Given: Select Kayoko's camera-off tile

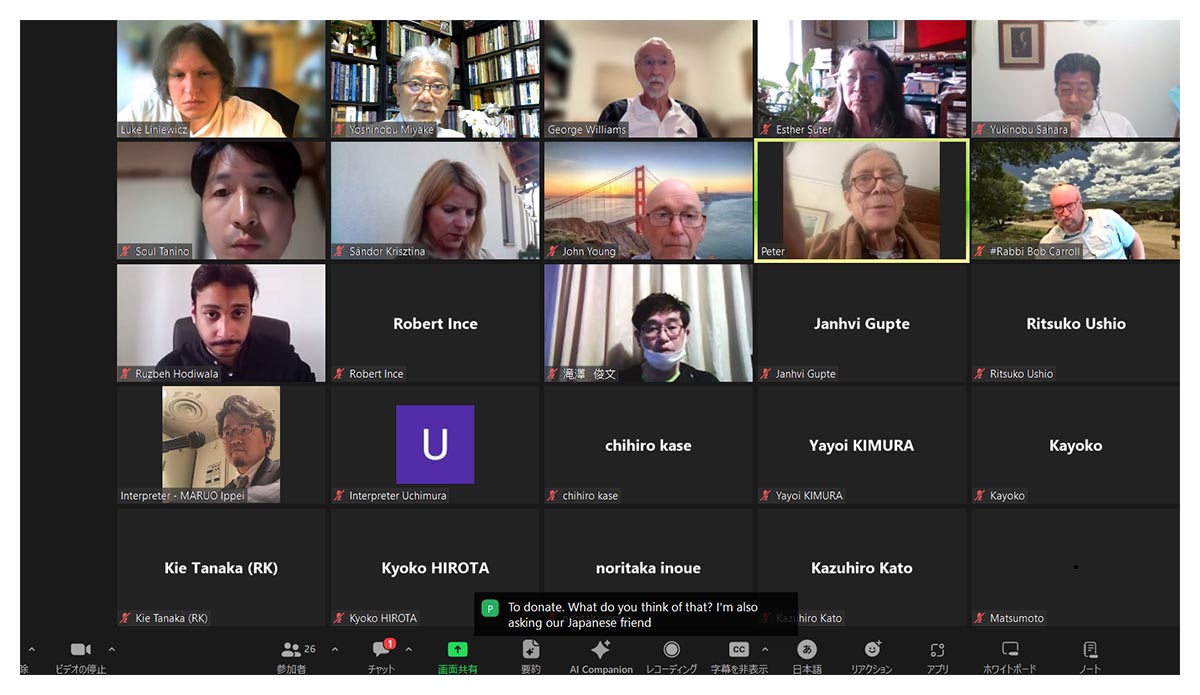Looking at the screenshot, I should [1076, 445].
